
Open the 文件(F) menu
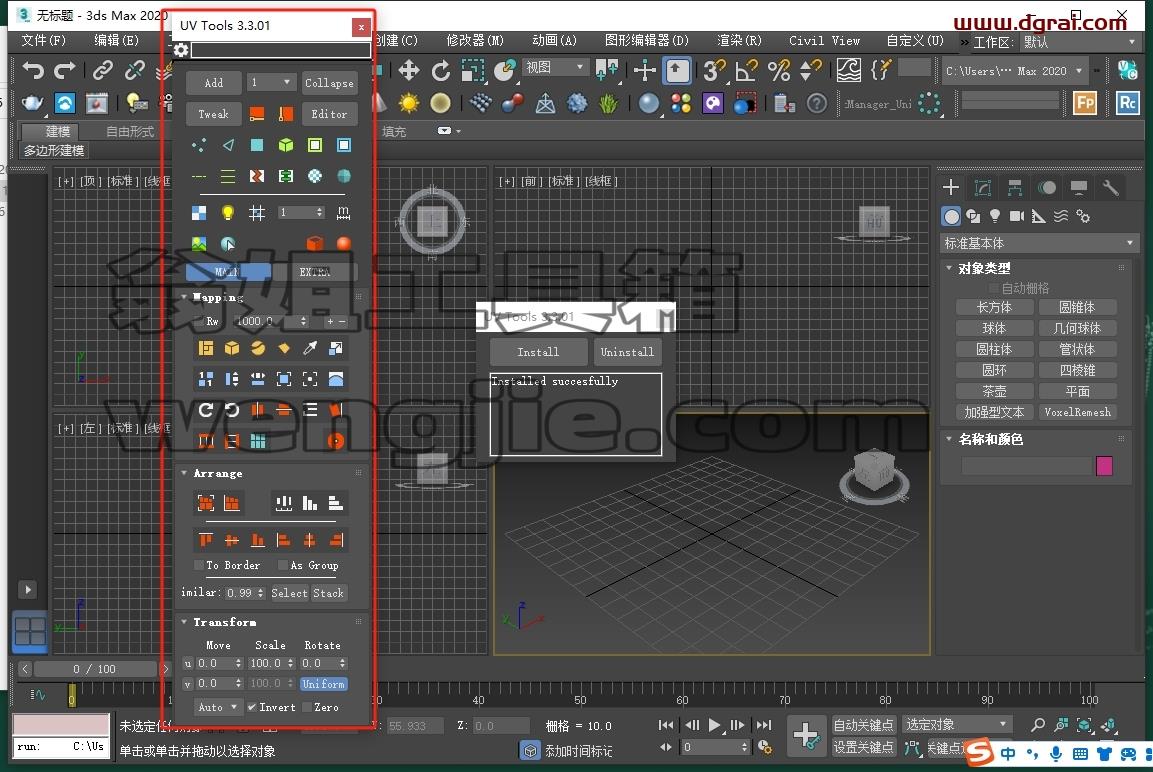pyautogui.click(x=43, y=40)
